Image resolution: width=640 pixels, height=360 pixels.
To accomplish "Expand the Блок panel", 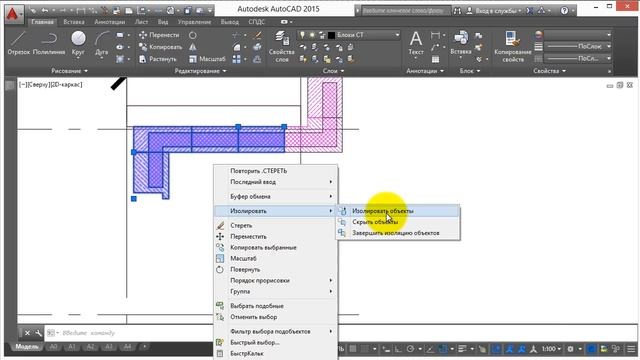I will click(x=469, y=71).
